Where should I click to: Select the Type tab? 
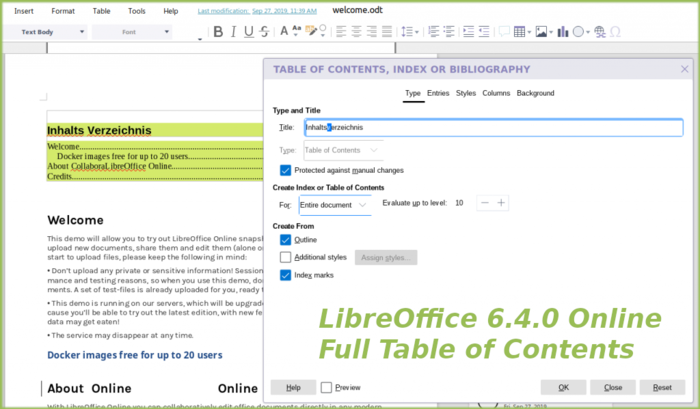[413, 93]
